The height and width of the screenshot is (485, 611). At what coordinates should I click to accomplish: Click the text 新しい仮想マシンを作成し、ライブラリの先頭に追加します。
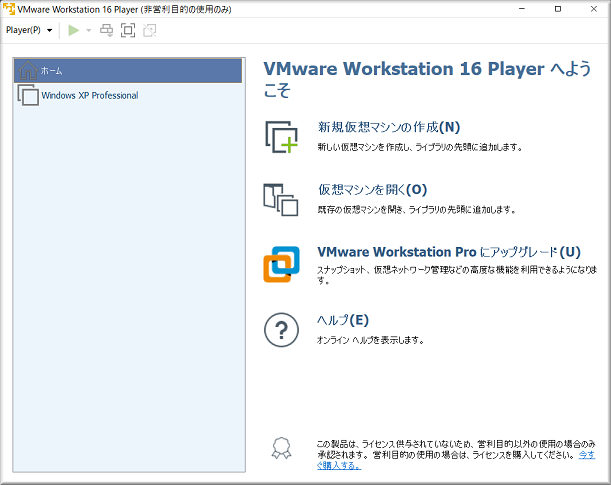point(420,147)
